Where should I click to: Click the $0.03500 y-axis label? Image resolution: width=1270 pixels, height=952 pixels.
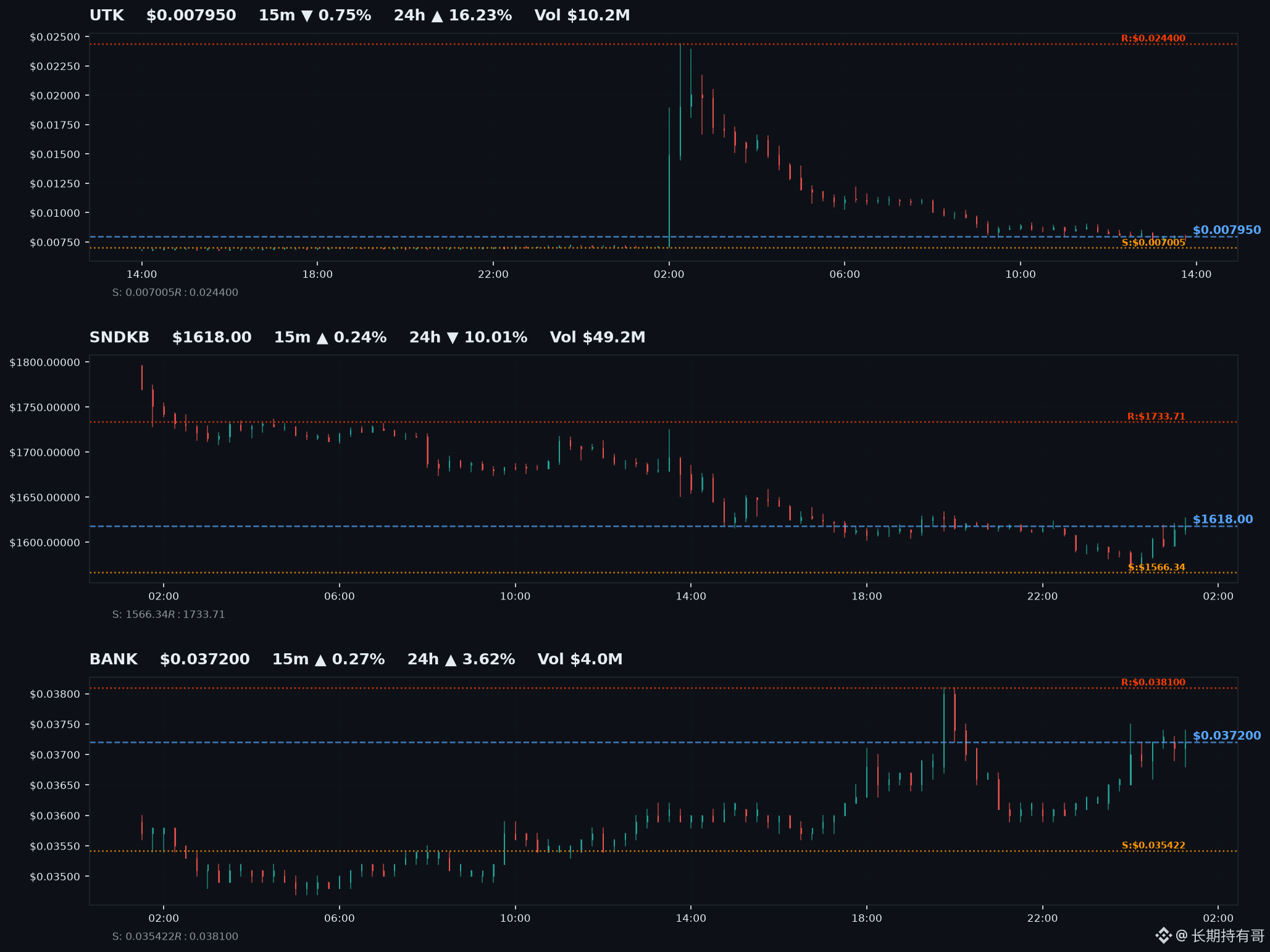pos(55,877)
